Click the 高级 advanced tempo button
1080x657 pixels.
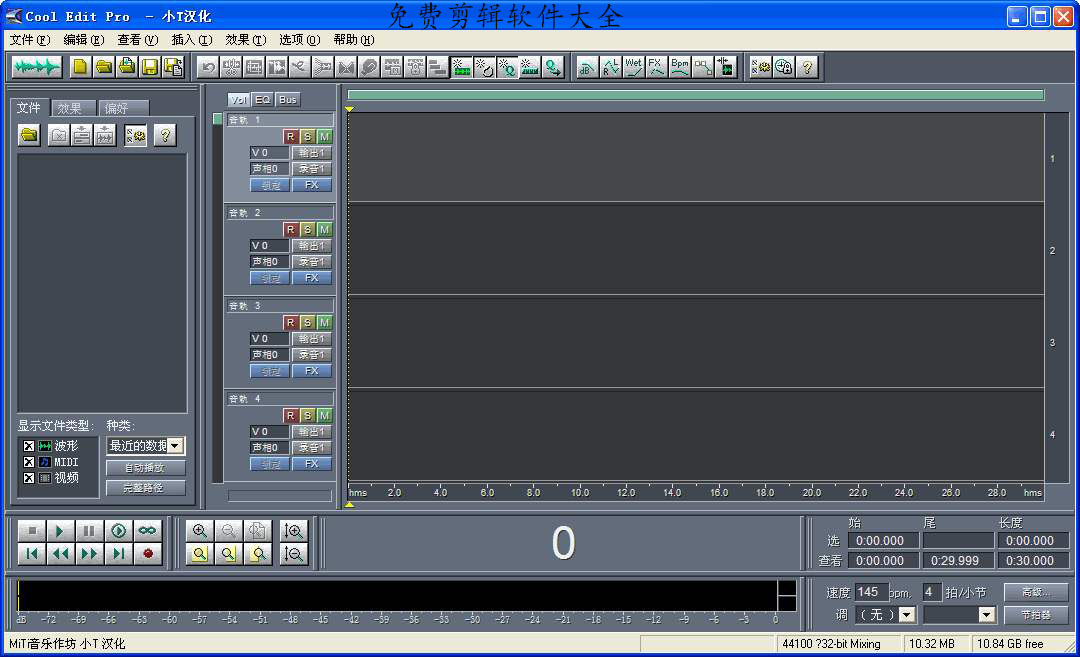[1036, 592]
